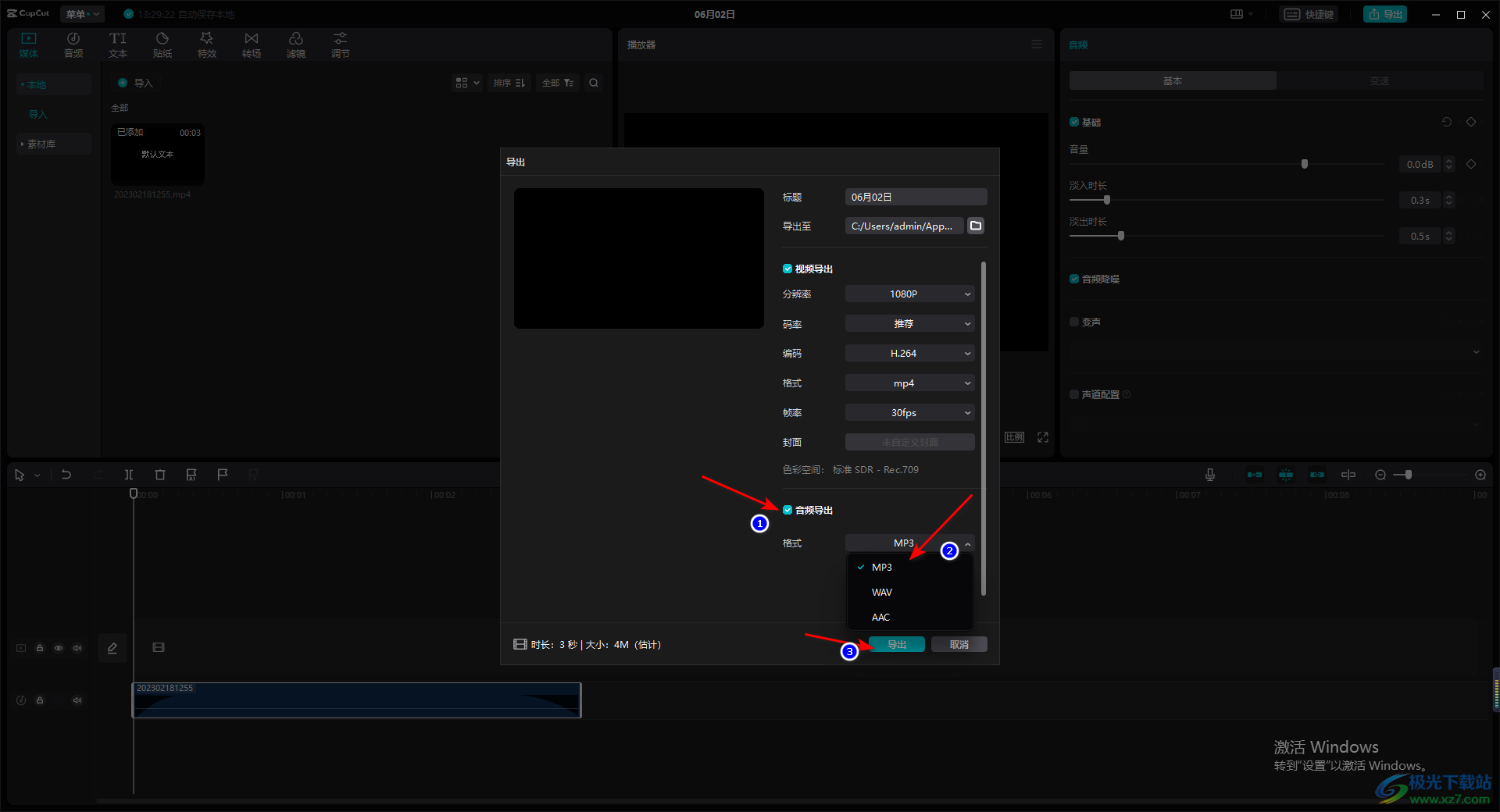Toggle grid view dropdown in media panel
1500x812 pixels.
467,83
